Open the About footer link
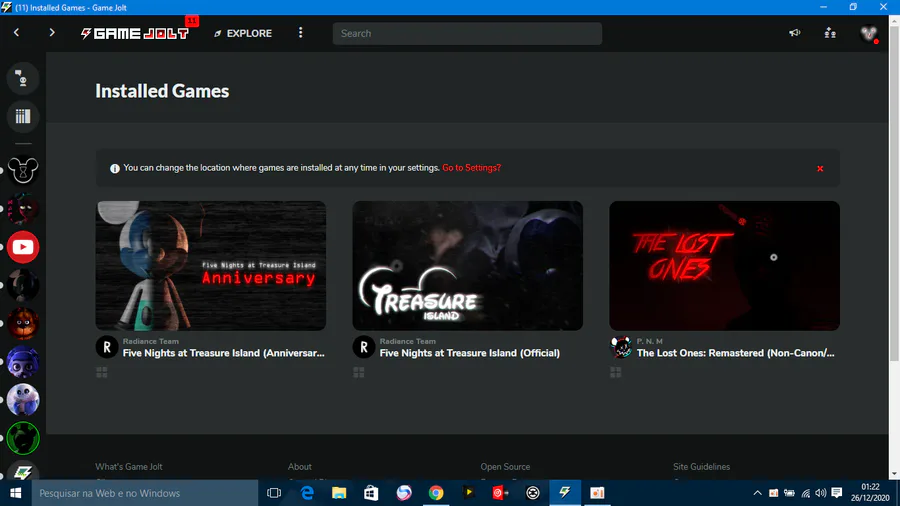 tap(300, 466)
